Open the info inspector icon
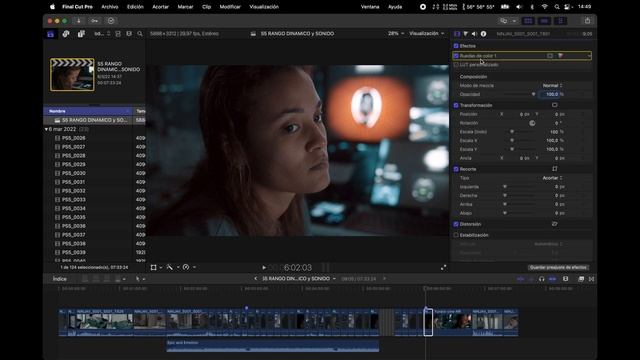 [x=483, y=34]
